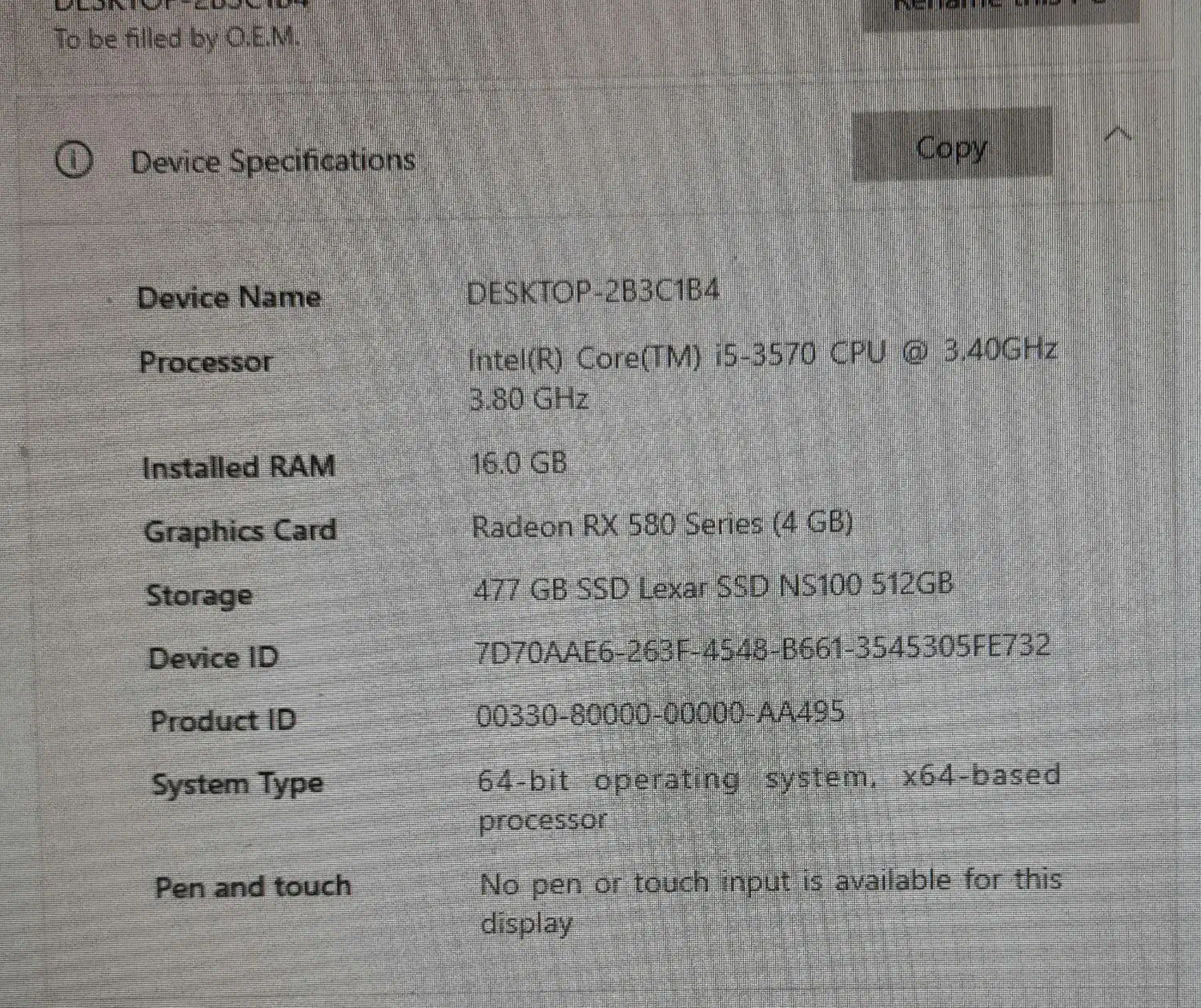This screenshot has width=1201, height=1008.
Task: Click the info icon beside Device Specifications
Action: click(x=74, y=161)
